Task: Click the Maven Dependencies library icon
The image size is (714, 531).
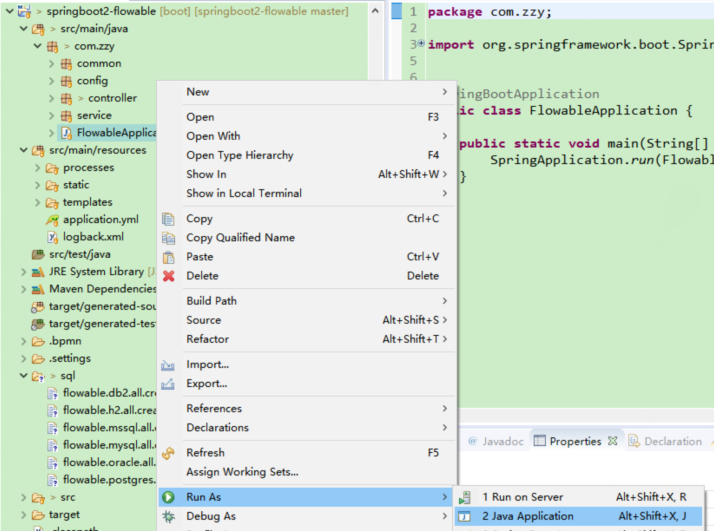Action: point(38,290)
